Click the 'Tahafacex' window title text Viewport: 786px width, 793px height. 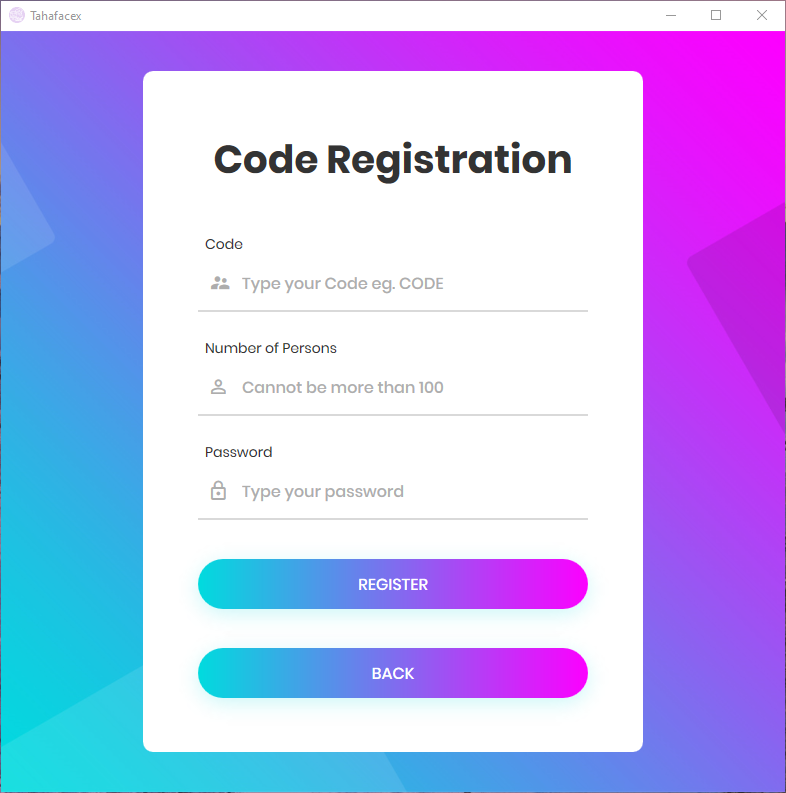point(56,15)
